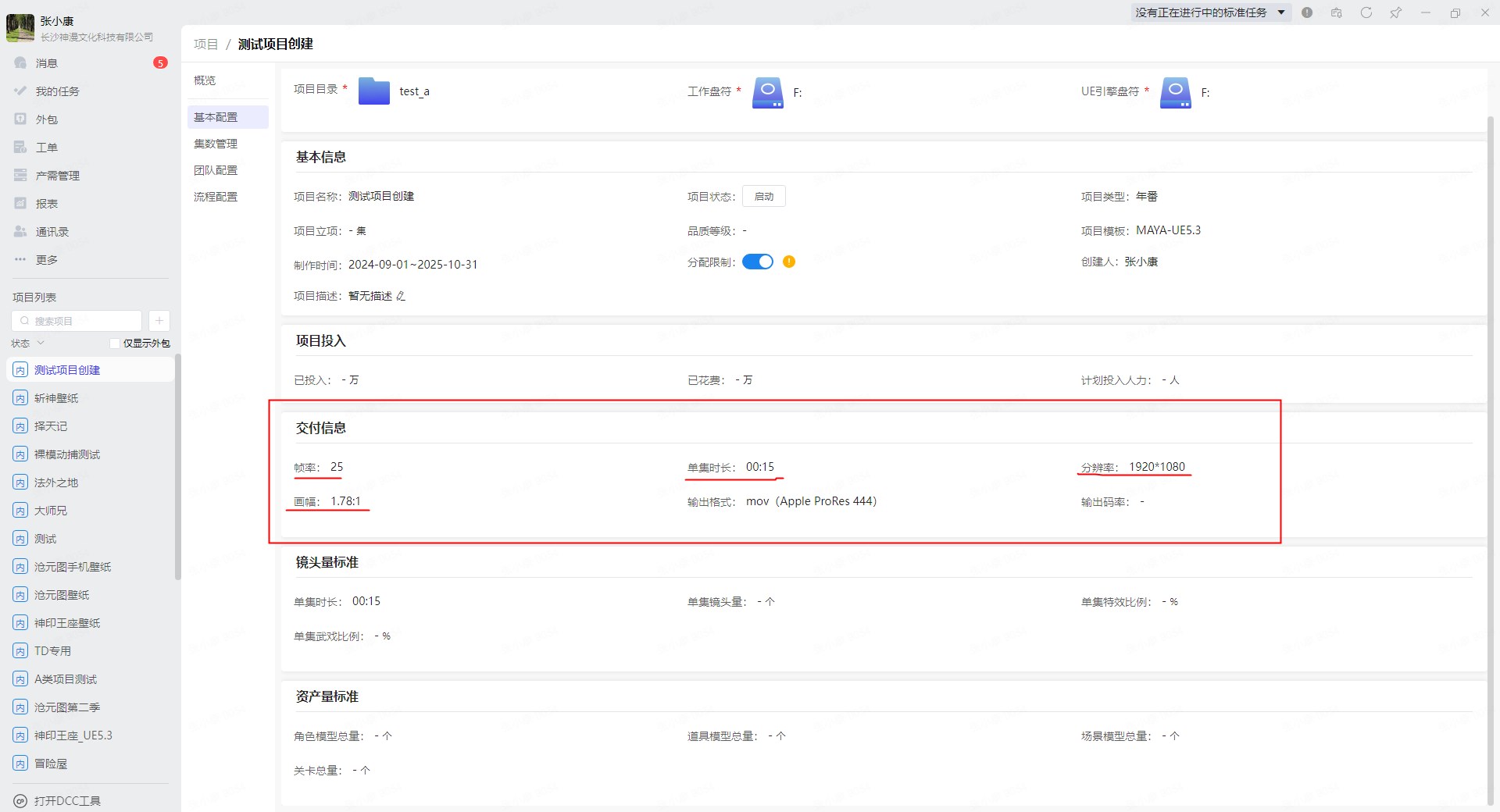Image resolution: width=1500 pixels, height=812 pixels.
Task: Switch to the 集数管理 tab
Action: point(216,144)
